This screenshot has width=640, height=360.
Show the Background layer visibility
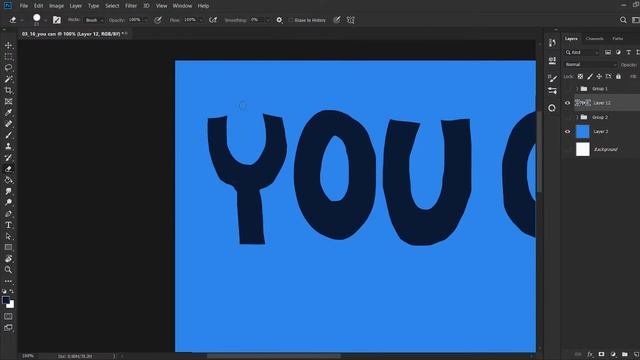567,149
